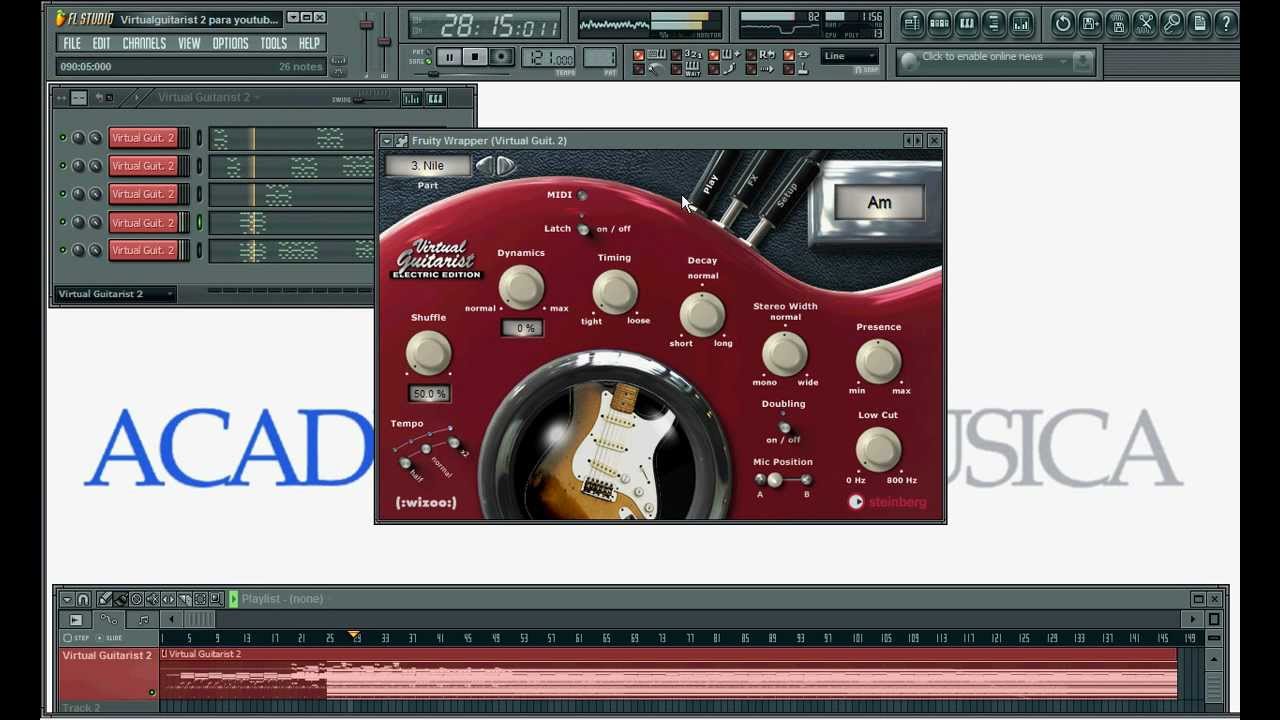Image resolution: width=1280 pixels, height=720 pixels.
Task: Mute the third Virtual Guit. 2 channel
Action: pos(63,194)
